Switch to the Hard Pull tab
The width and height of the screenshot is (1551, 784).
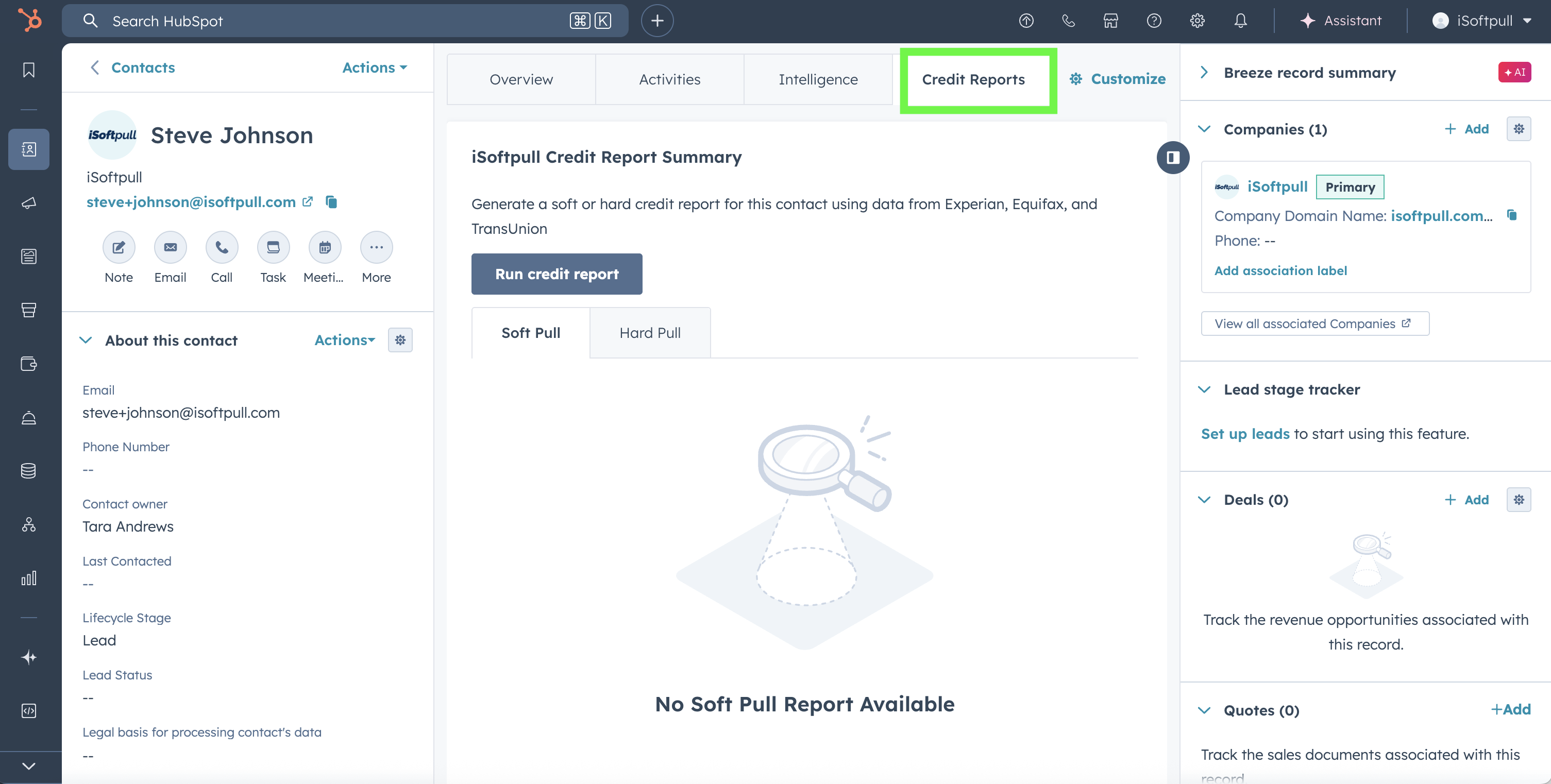coord(650,333)
